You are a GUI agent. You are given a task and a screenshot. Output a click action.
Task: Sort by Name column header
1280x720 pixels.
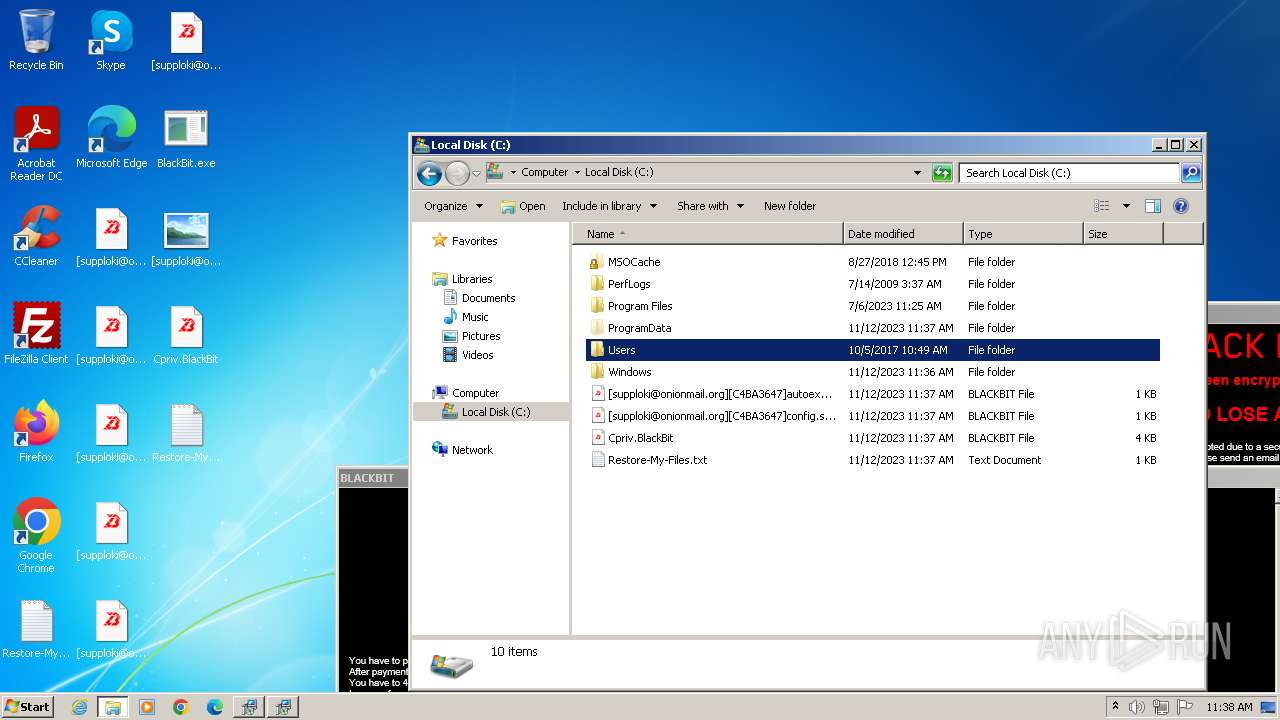tap(708, 234)
